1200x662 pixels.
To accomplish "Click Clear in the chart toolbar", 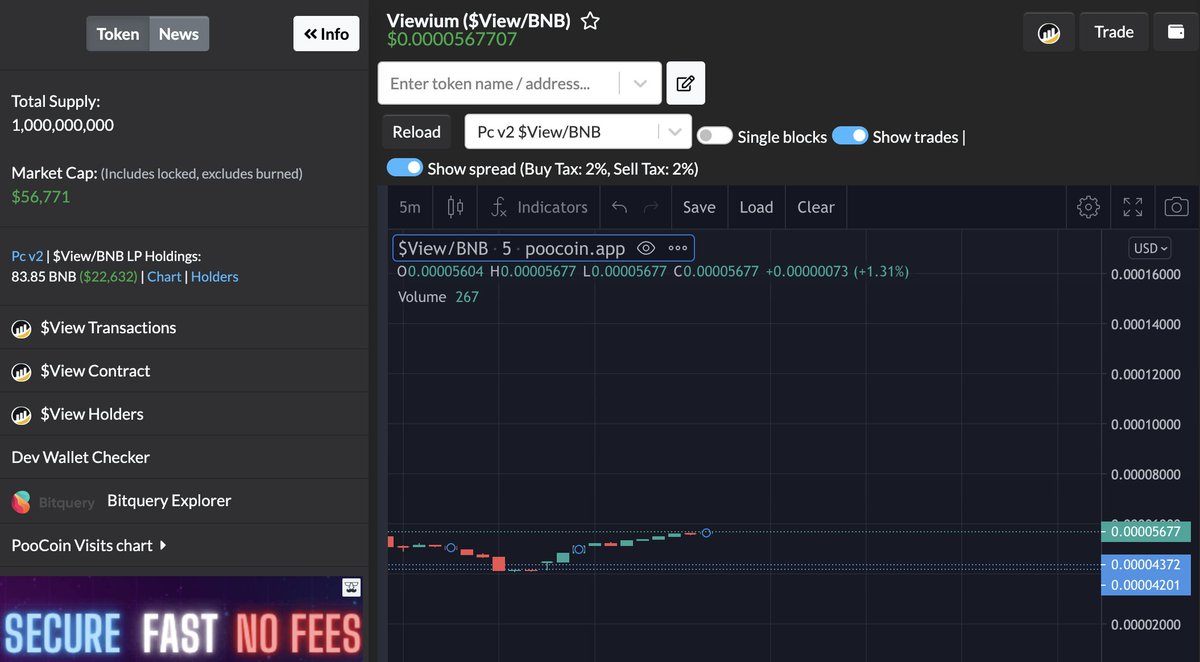I will point(816,207).
